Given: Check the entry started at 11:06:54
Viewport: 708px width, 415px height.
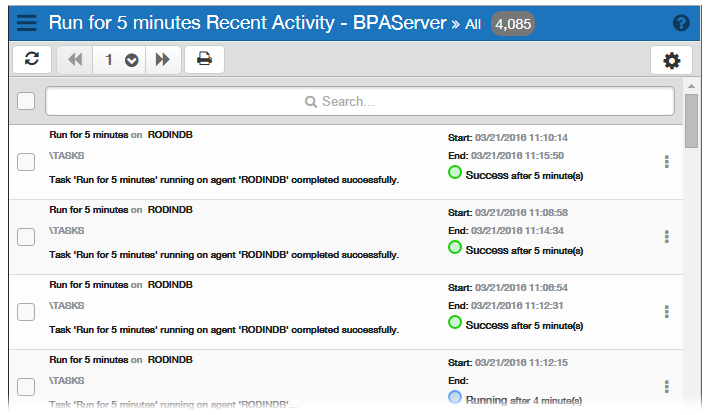Looking at the screenshot, I should point(27,312).
